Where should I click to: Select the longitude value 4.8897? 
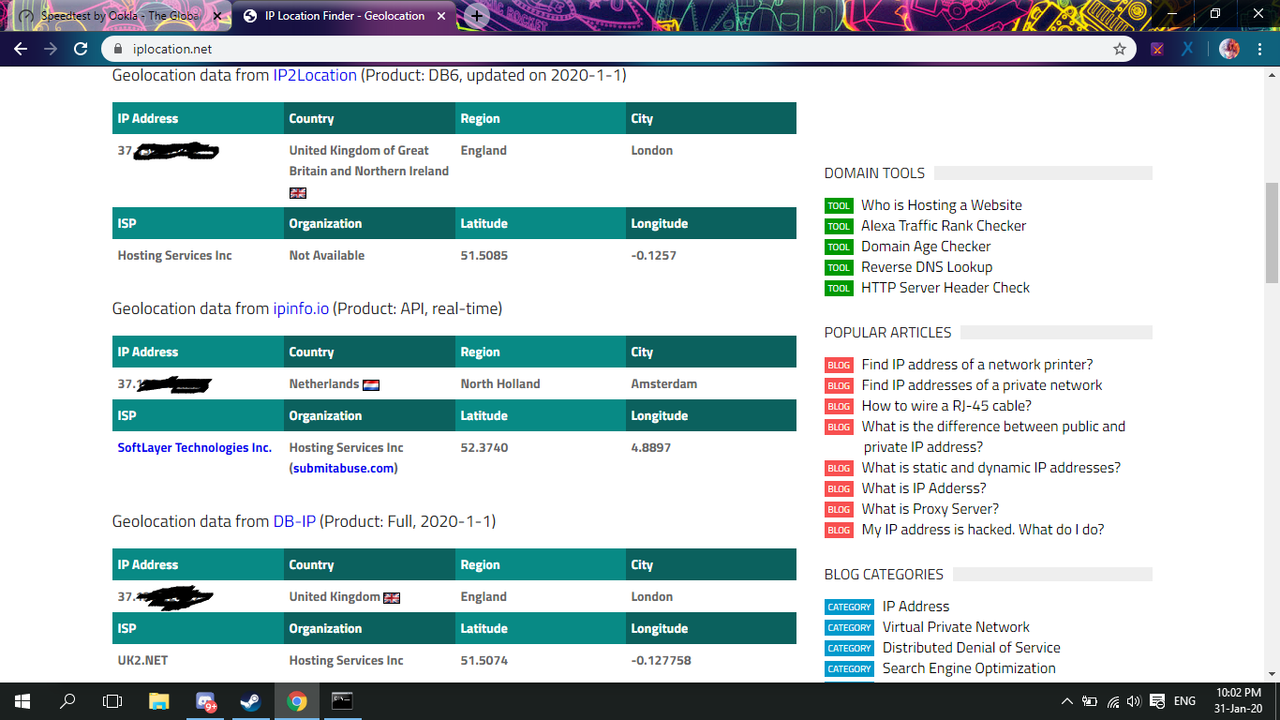pos(651,448)
